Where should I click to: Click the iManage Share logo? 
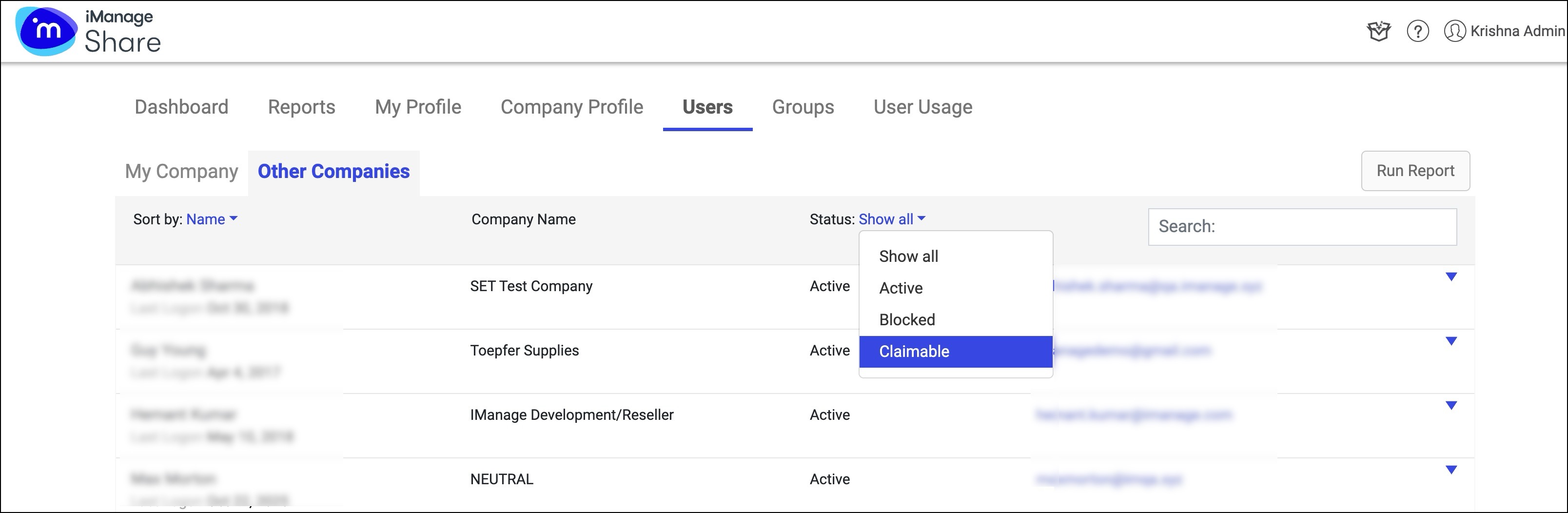[88, 32]
